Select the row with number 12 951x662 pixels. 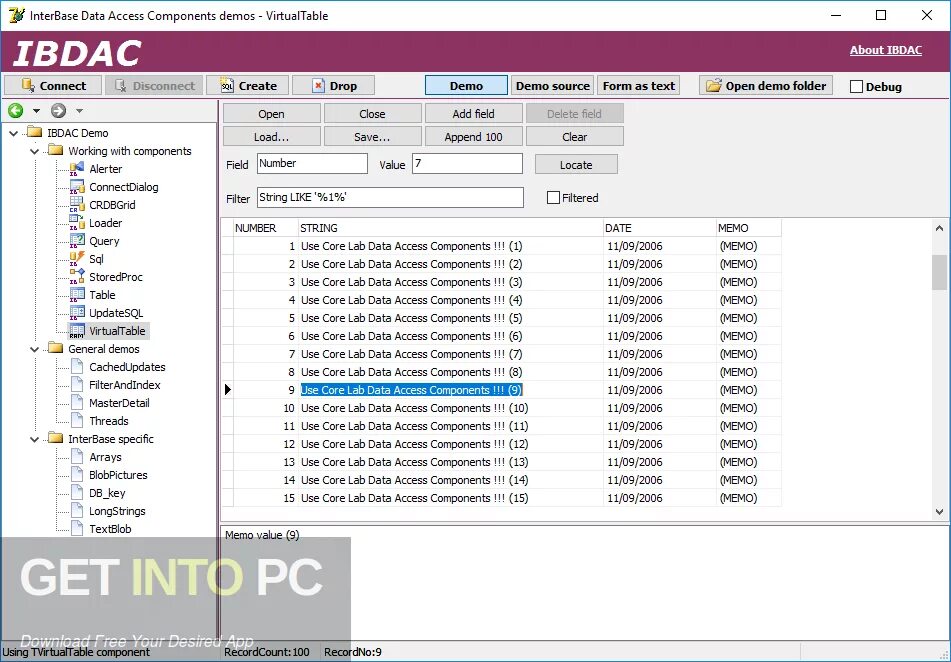click(x=501, y=444)
